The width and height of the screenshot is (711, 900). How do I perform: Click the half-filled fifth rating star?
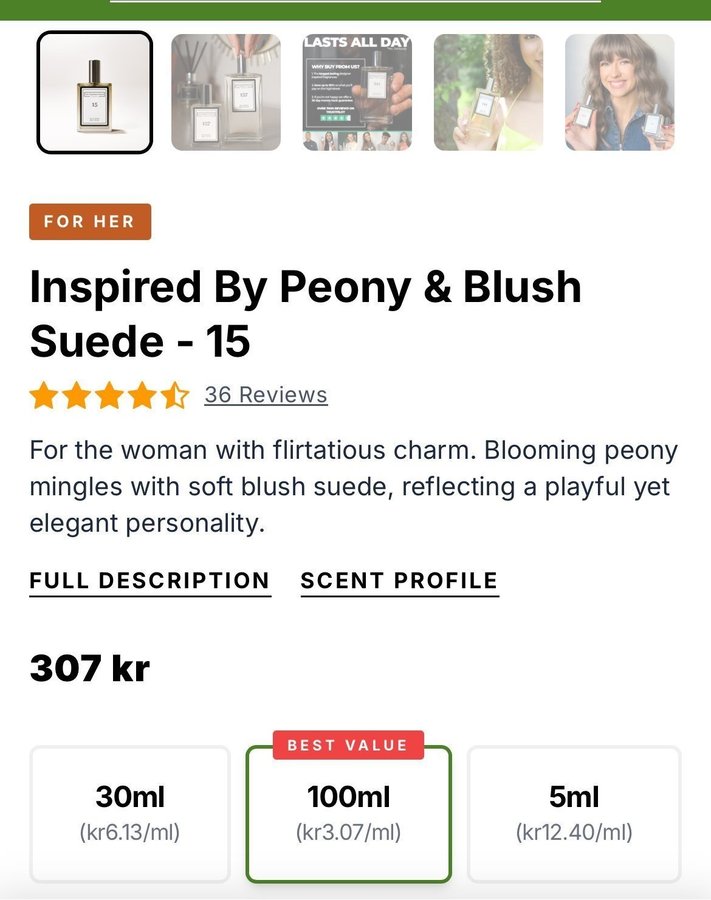pos(175,396)
